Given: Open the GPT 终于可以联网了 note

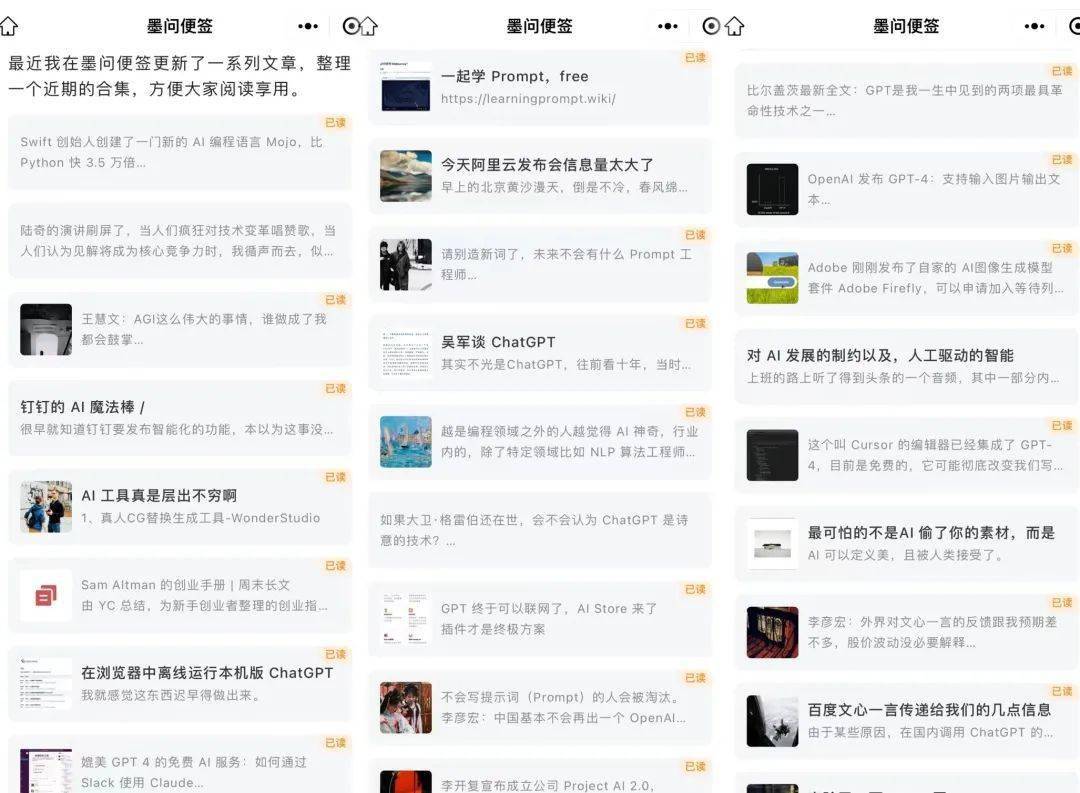Looking at the screenshot, I should coord(539,619).
